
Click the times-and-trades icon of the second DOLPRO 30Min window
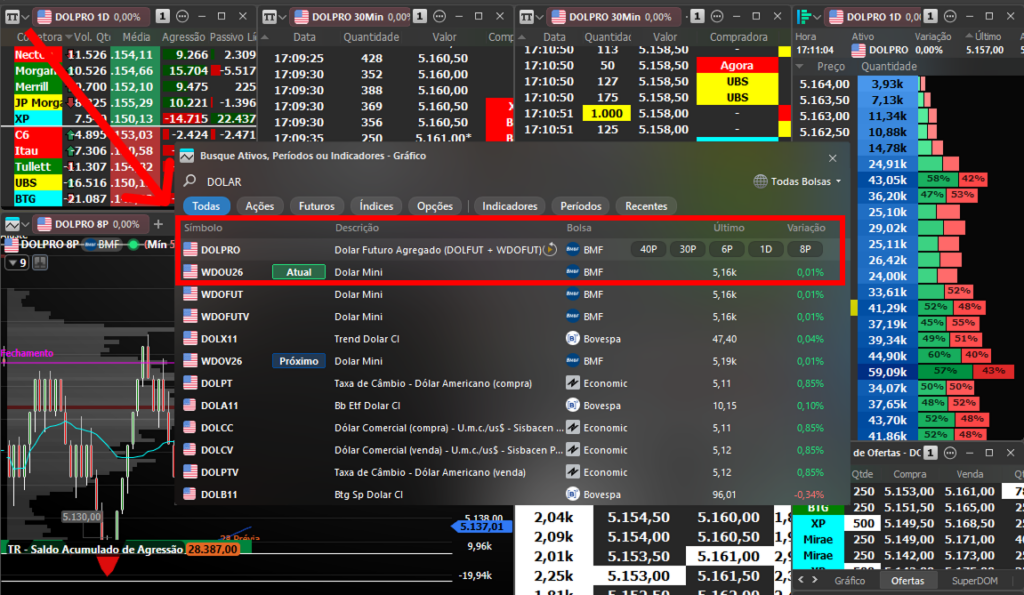[526, 16]
